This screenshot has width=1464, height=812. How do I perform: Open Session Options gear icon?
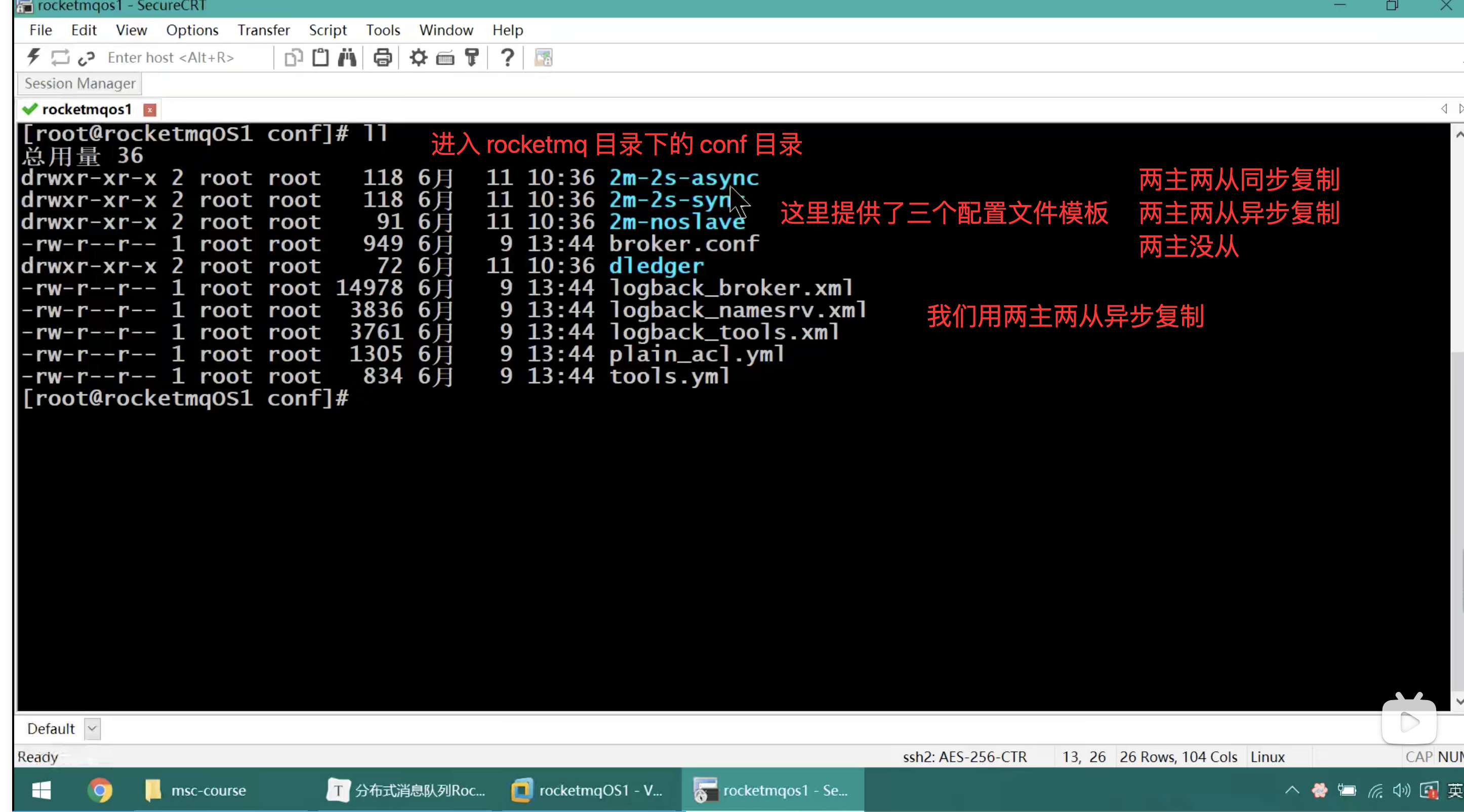(418, 57)
